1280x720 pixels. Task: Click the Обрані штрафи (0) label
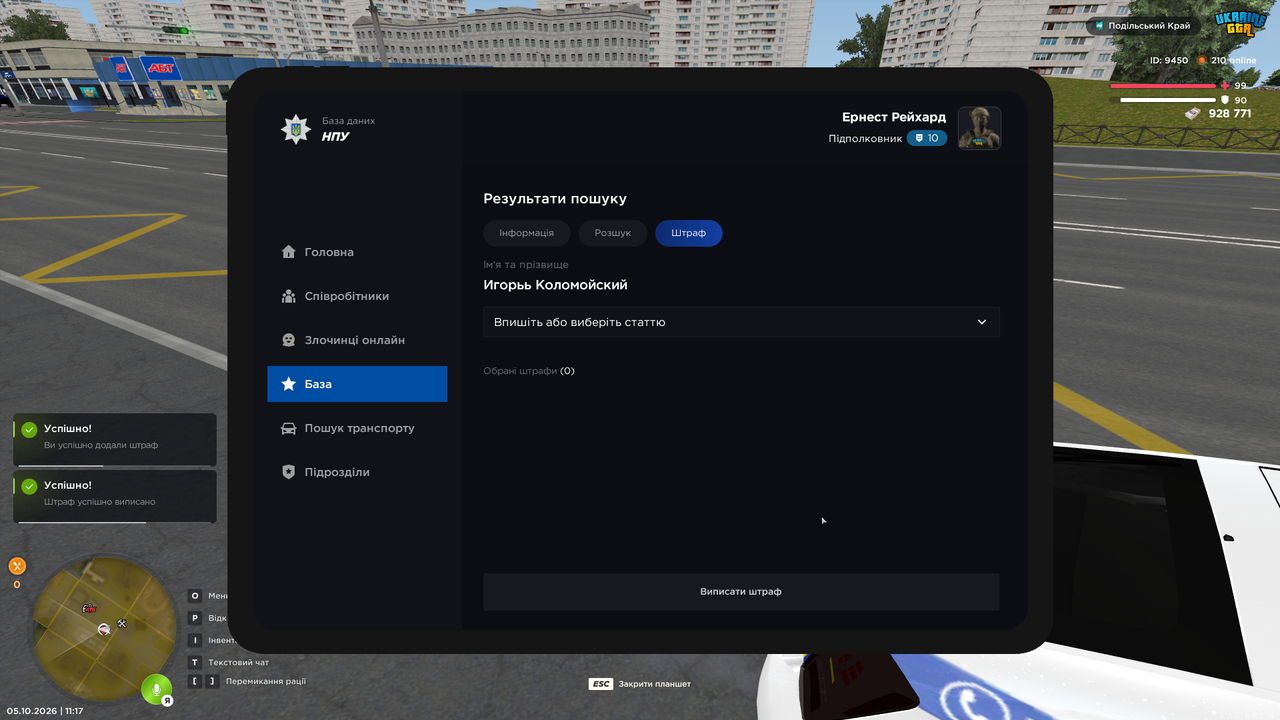tap(529, 371)
